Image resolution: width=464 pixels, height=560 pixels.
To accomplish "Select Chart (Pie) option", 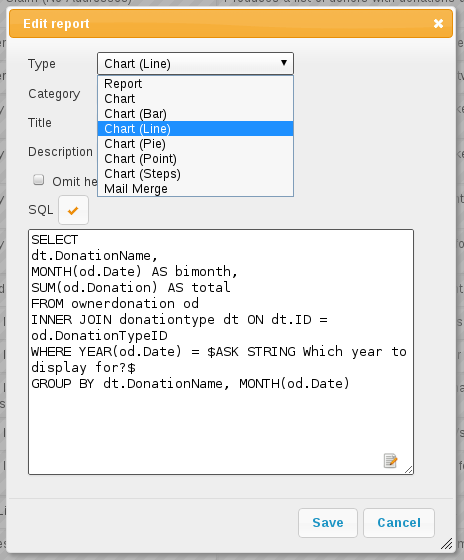I will coord(195,144).
